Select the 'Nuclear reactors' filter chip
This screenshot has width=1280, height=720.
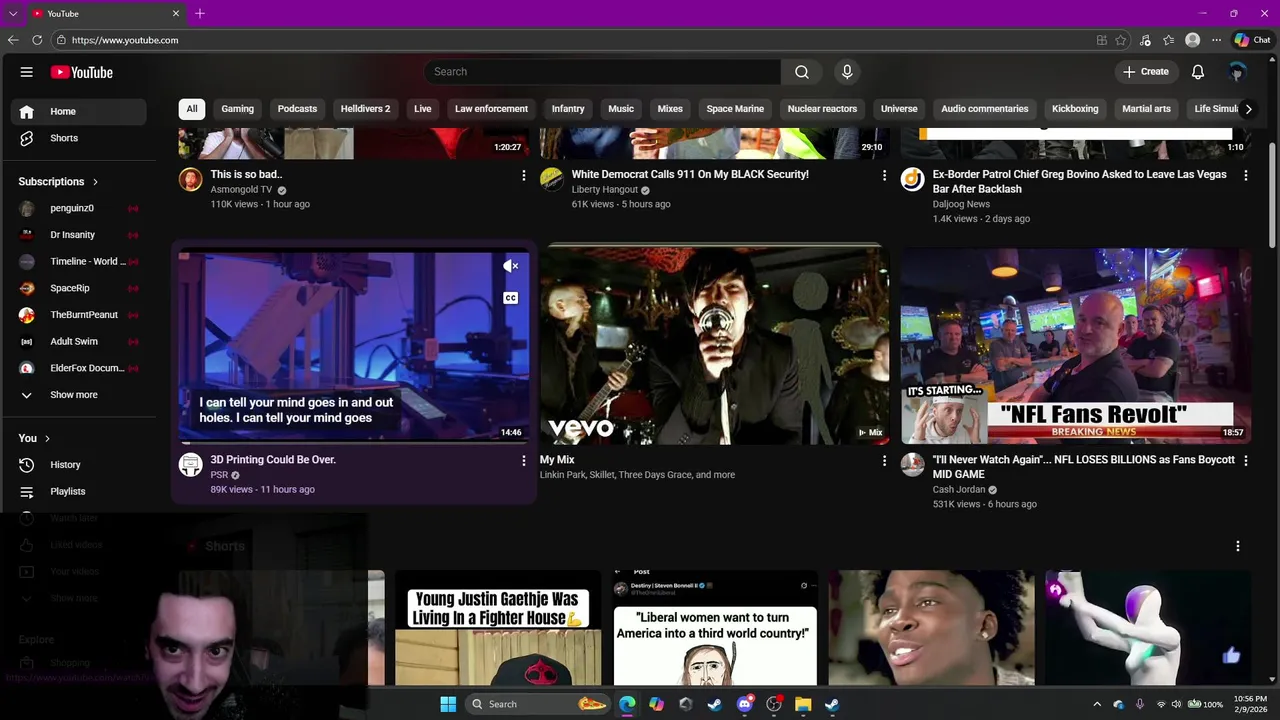(822, 109)
